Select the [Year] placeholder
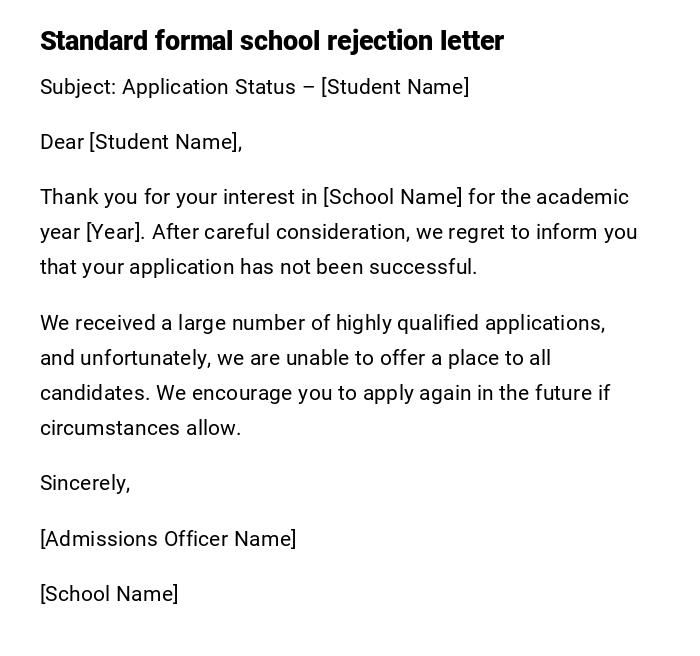The height and width of the screenshot is (656, 700). click(115, 232)
